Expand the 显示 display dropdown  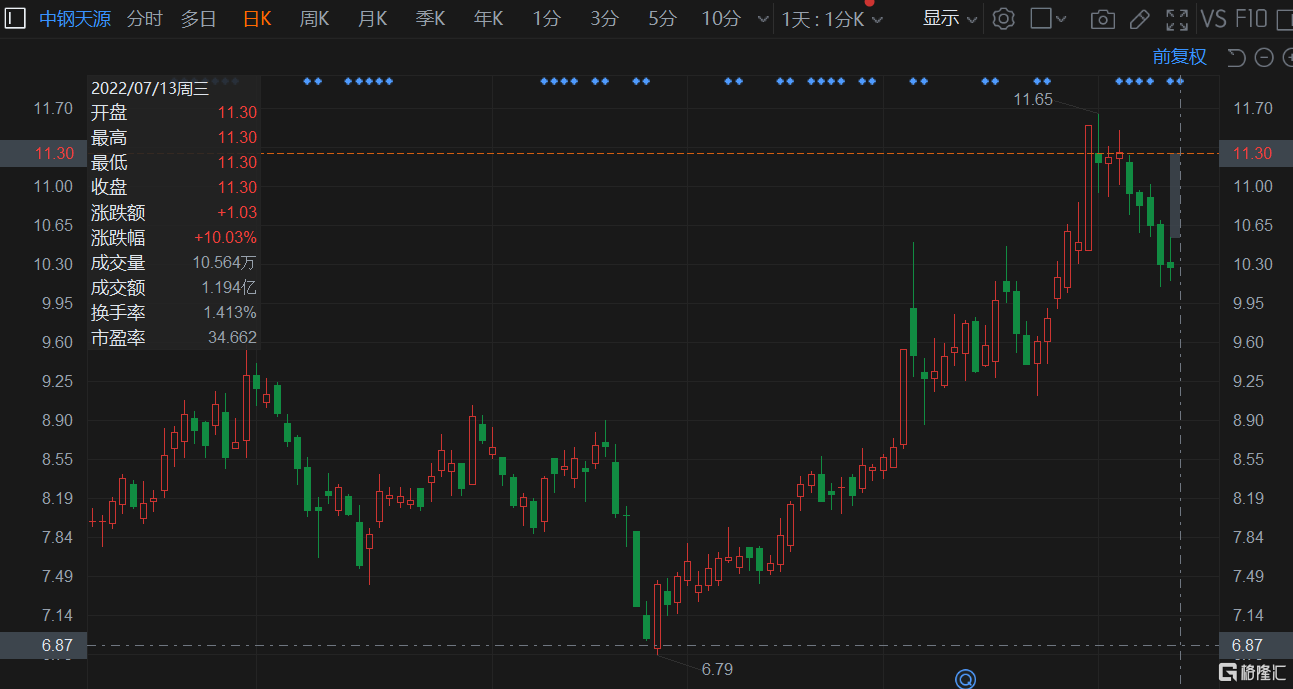click(949, 19)
